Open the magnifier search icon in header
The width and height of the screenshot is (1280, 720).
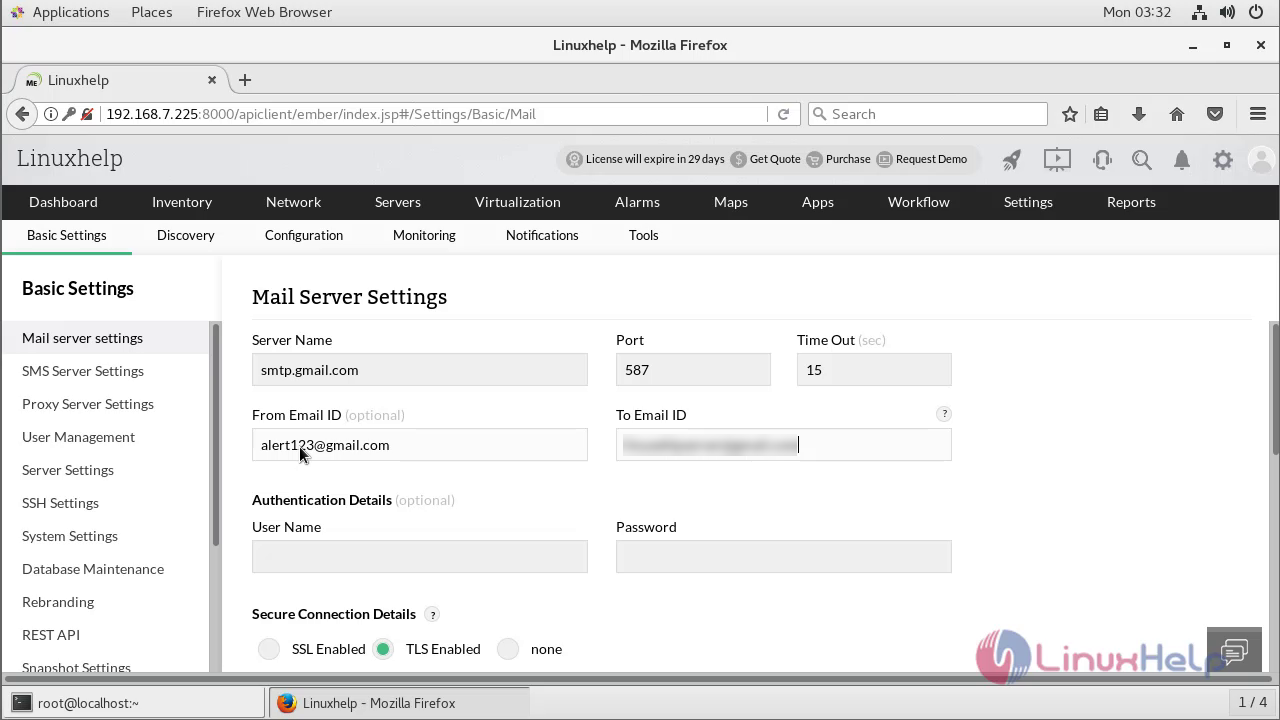pyautogui.click(x=1142, y=159)
